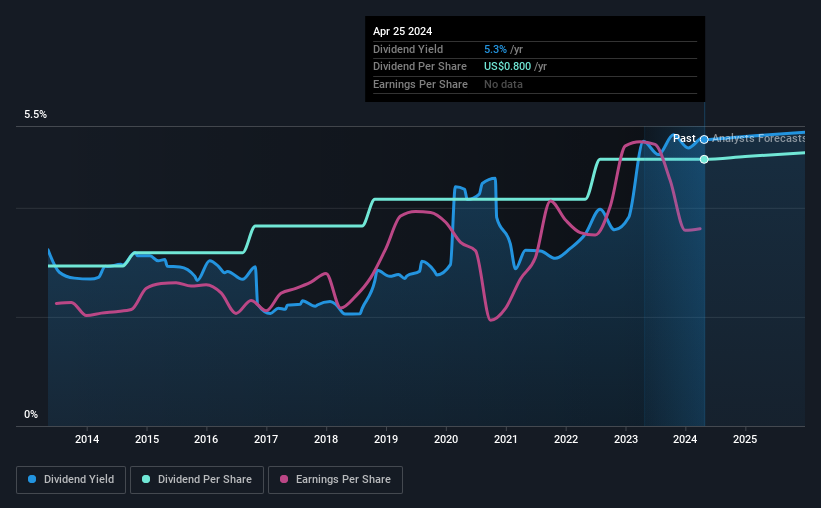Screen dimensions: 821x508
Task: Select the 2018 label on x-axis
Action: (326, 439)
